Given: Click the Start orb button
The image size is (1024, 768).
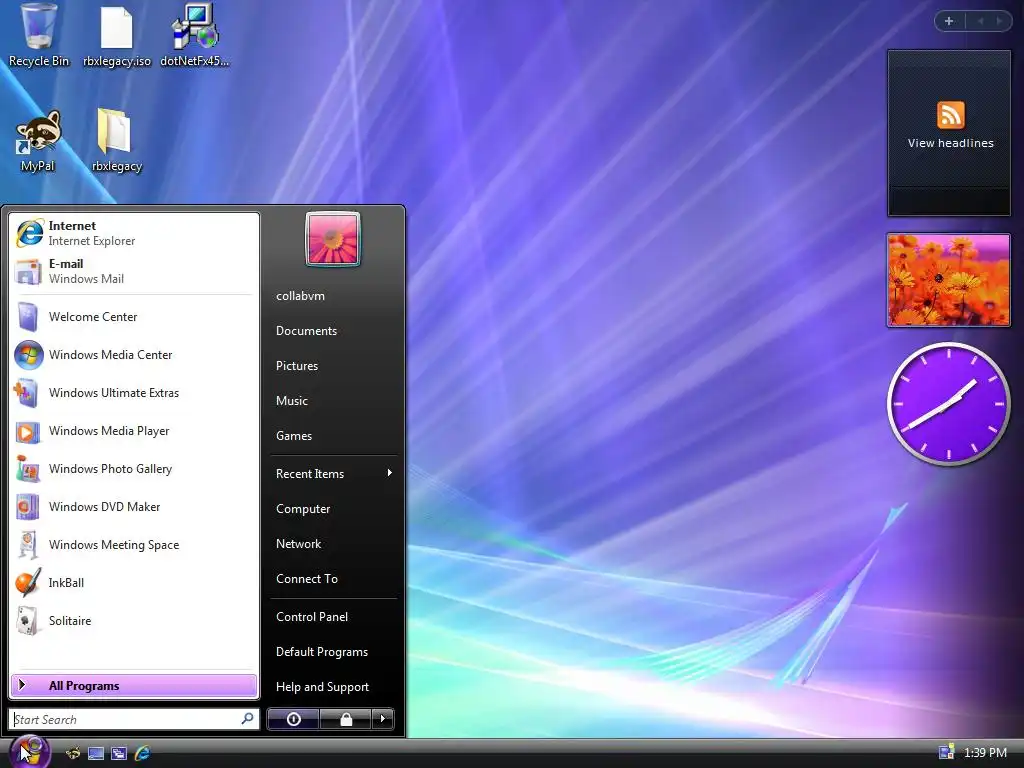Looking at the screenshot, I should tap(29, 752).
